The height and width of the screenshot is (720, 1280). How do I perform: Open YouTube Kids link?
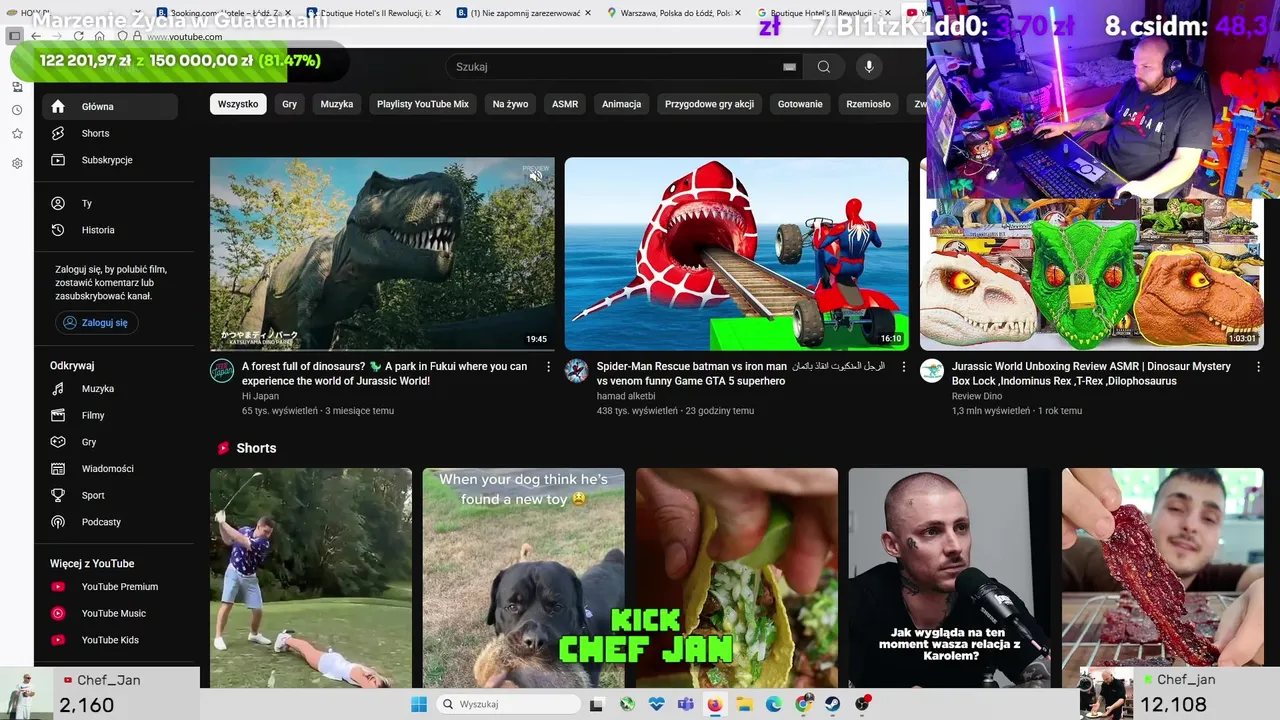pos(110,640)
